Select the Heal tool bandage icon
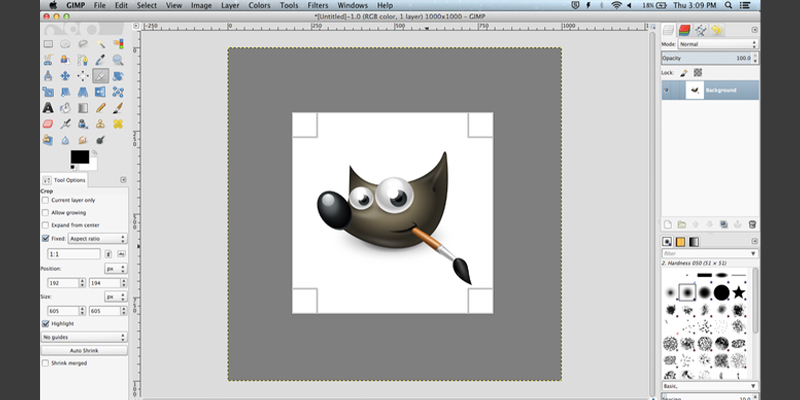Image resolution: width=800 pixels, height=400 pixels. click(118, 123)
